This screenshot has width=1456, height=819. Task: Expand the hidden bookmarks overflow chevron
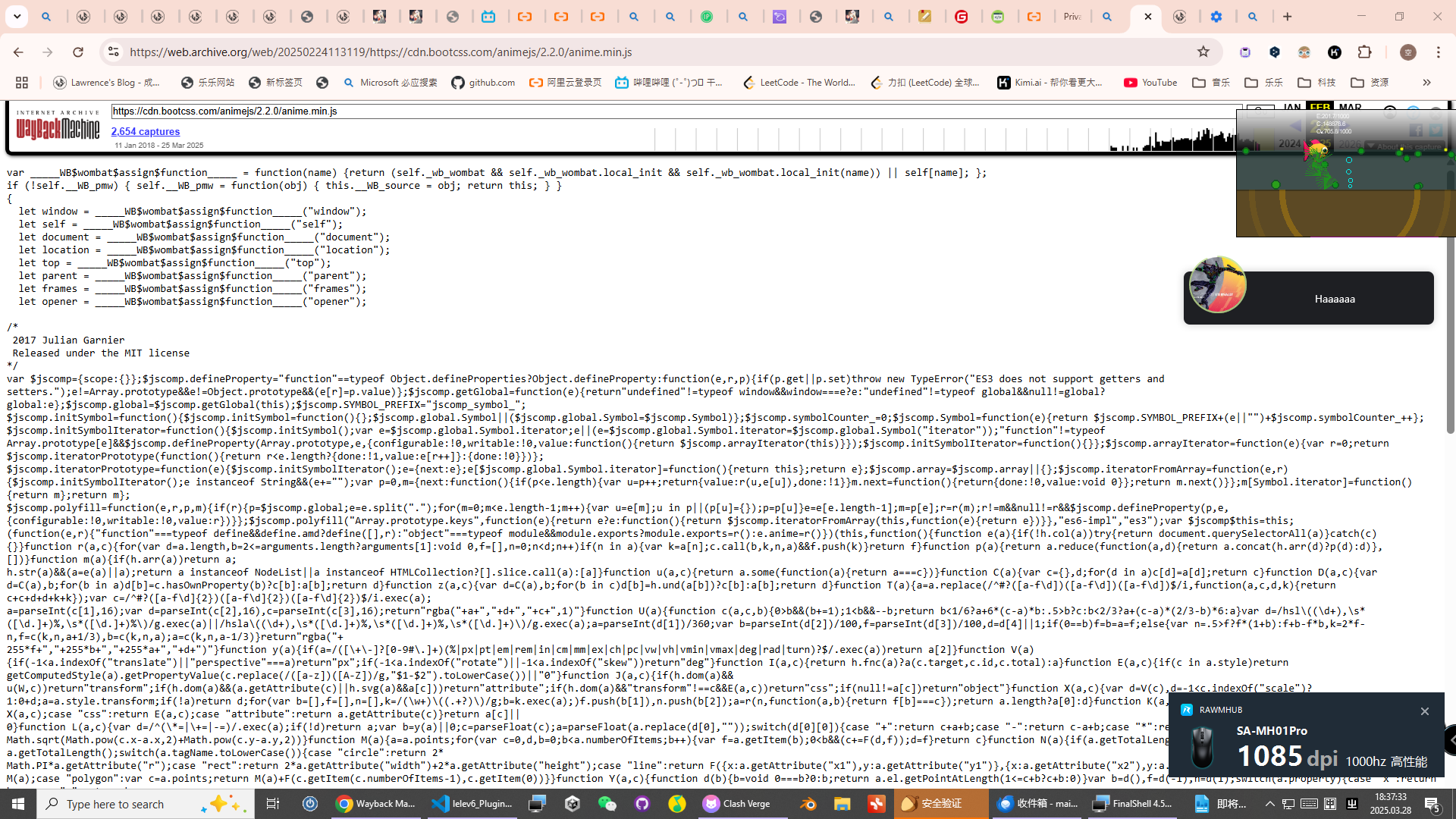click(x=1426, y=83)
